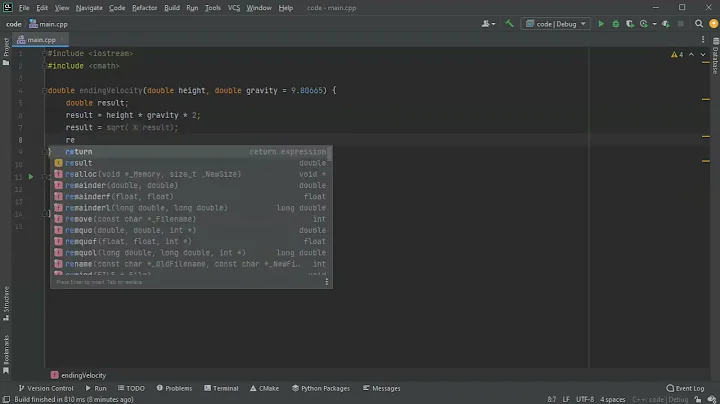Screen dimensions: 720x404
Task: Open the Problems tool window
Action: pyautogui.click(x=174, y=388)
